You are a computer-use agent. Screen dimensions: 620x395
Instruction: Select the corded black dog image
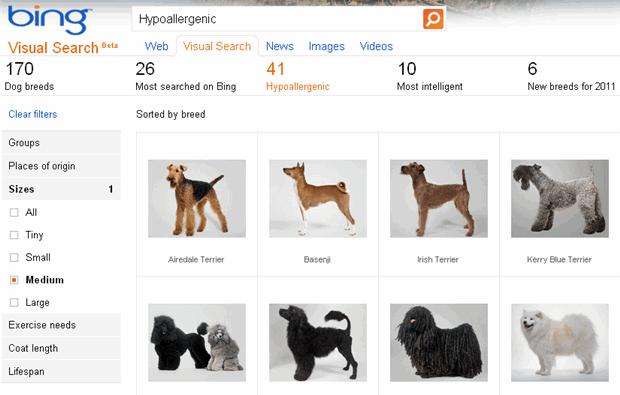coord(439,342)
